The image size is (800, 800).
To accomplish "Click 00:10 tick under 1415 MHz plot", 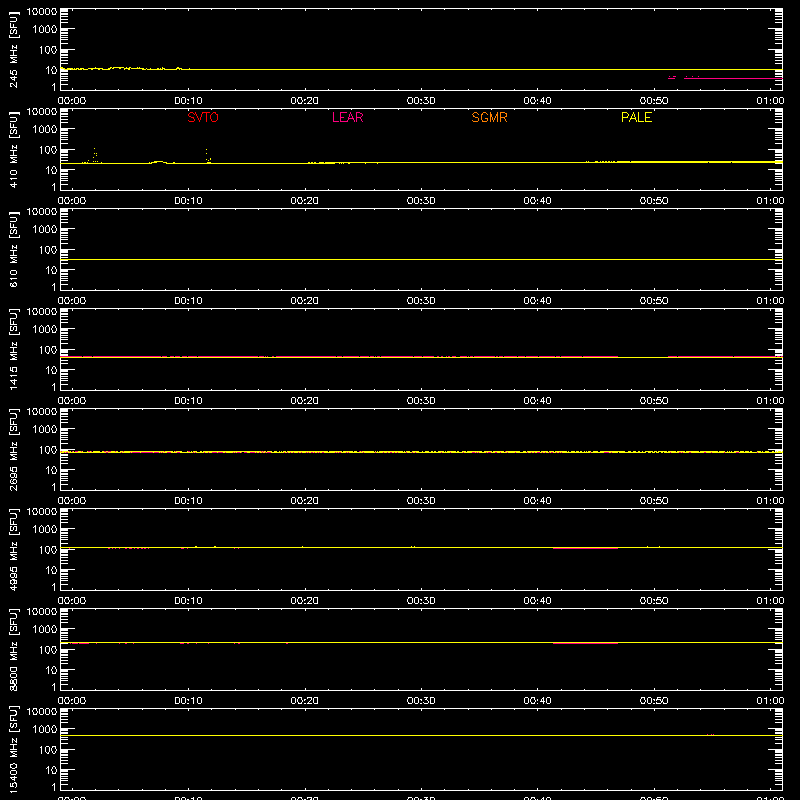I will click(x=188, y=401).
